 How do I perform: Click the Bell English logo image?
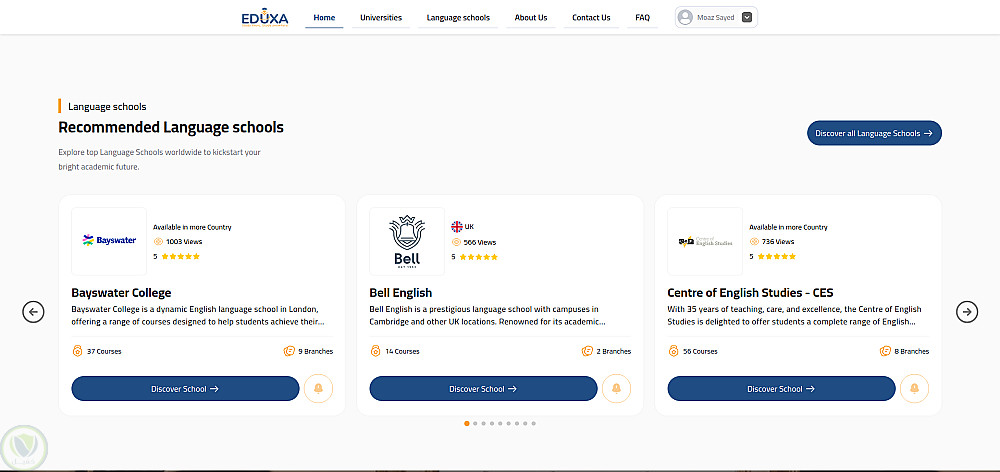click(407, 241)
